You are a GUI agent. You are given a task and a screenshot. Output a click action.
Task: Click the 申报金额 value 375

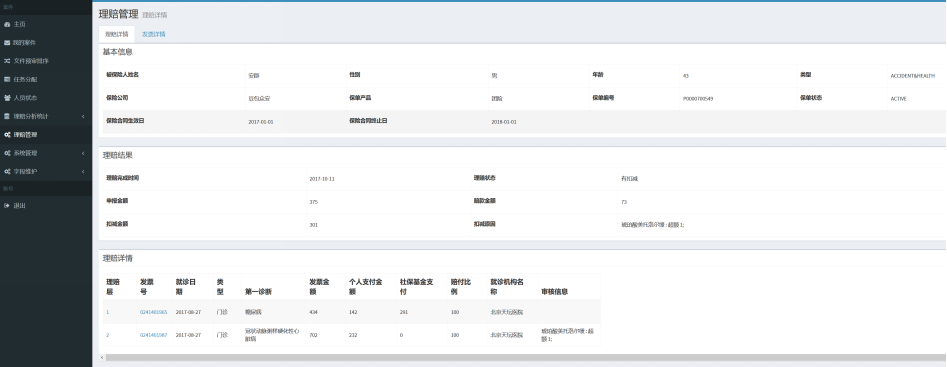(x=313, y=202)
